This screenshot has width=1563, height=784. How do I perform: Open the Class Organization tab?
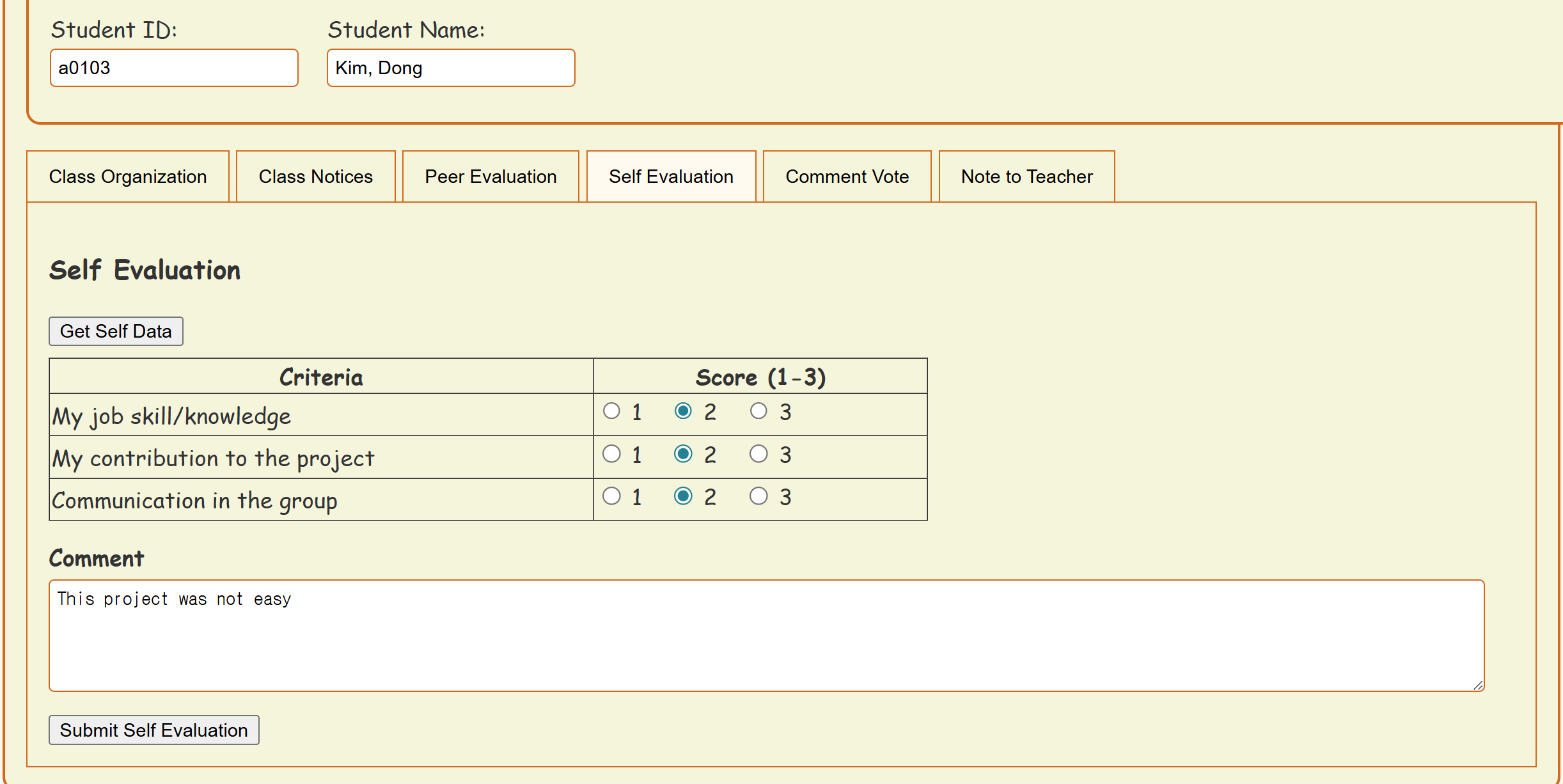click(x=128, y=176)
